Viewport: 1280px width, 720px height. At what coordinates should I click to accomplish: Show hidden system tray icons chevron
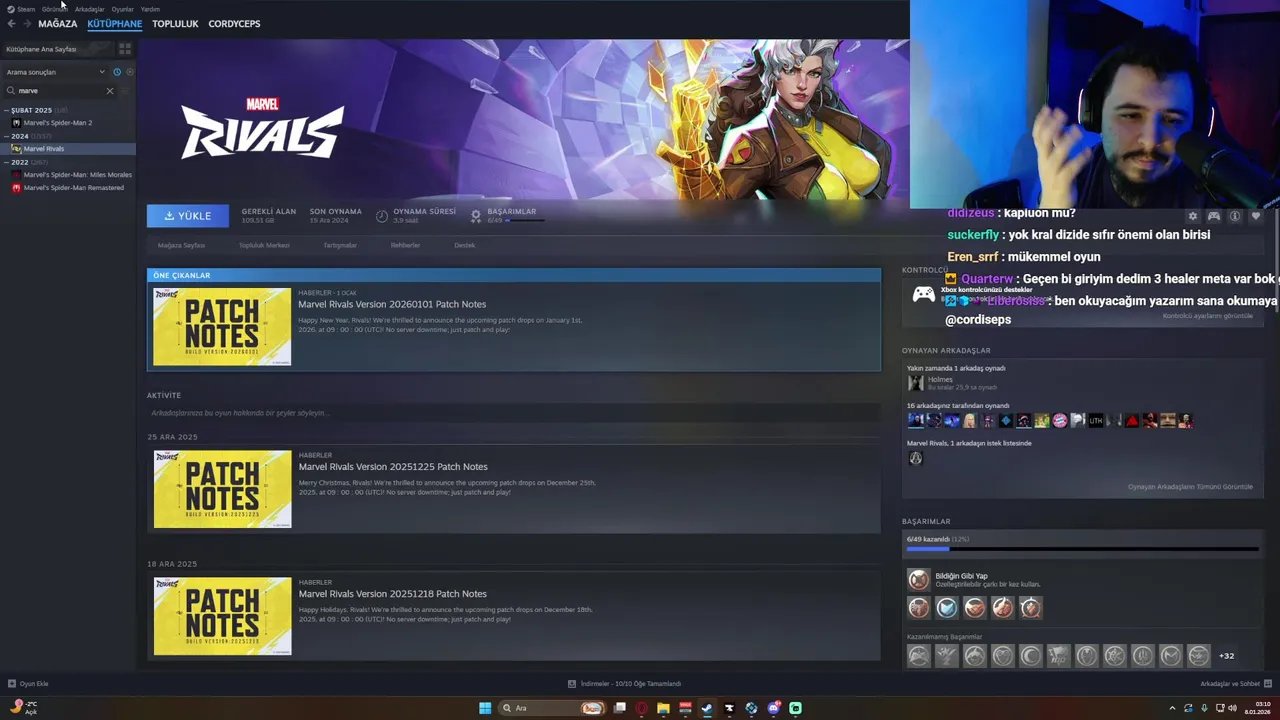coord(1172,708)
